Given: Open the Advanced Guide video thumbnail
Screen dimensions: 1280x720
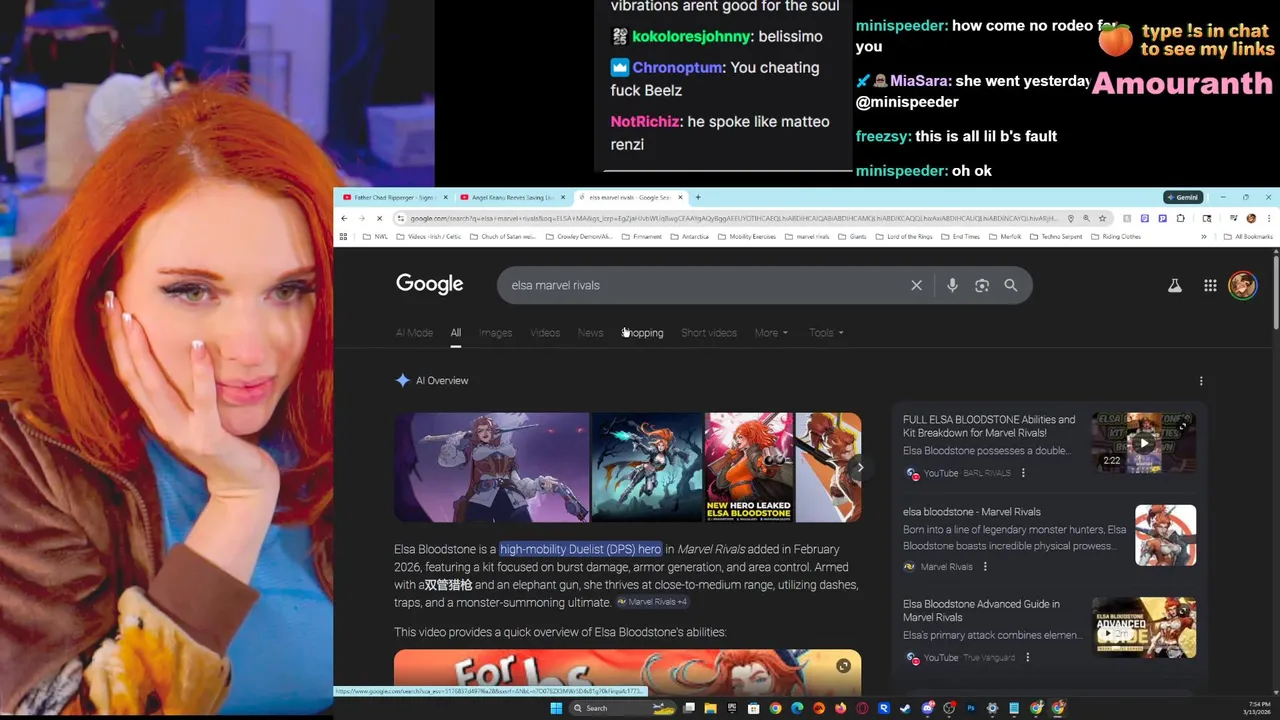Looking at the screenshot, I should click(1144, 627).
